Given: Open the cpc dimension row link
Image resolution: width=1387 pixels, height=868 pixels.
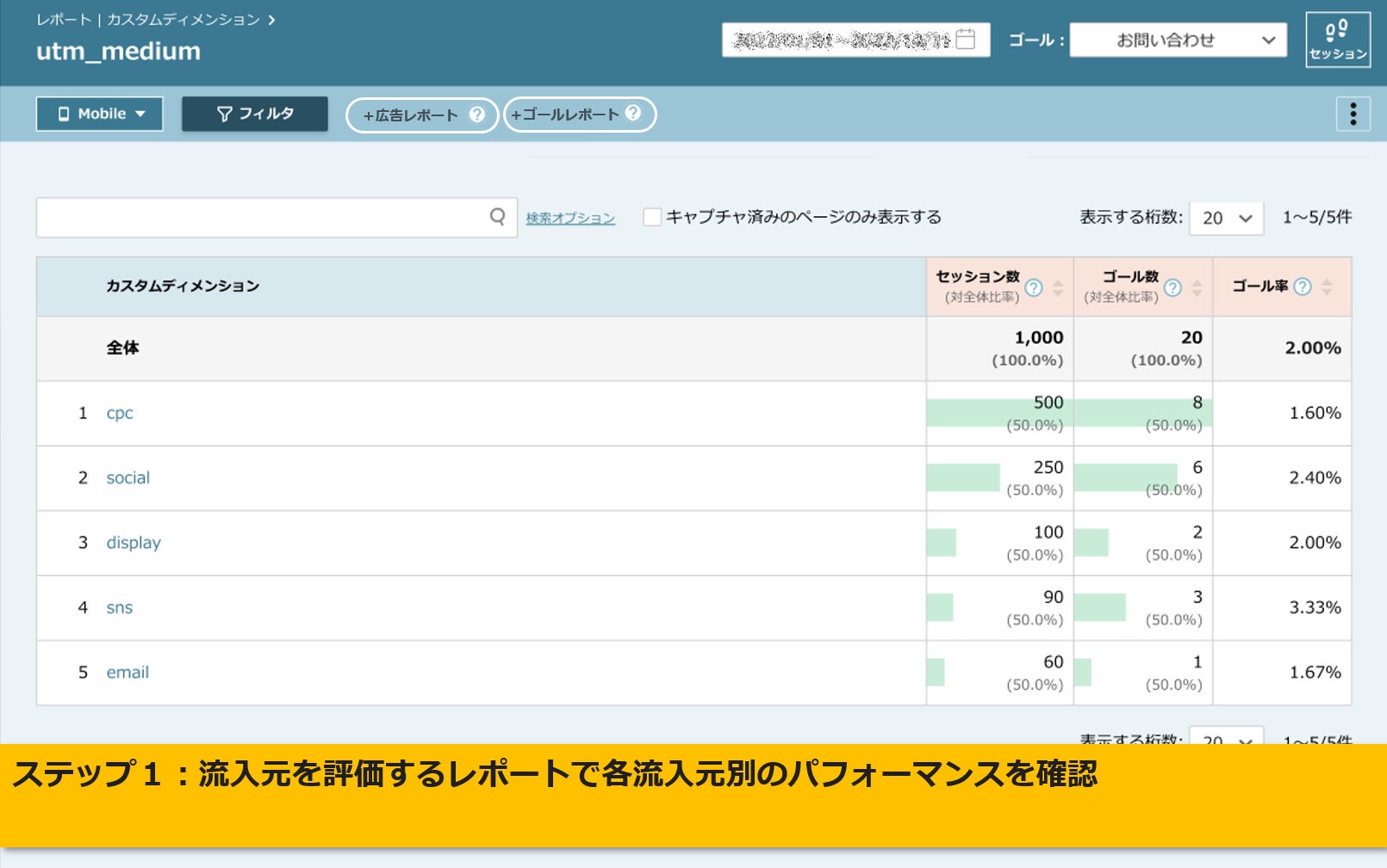Looking at the screenshot, I should (120, 413).
